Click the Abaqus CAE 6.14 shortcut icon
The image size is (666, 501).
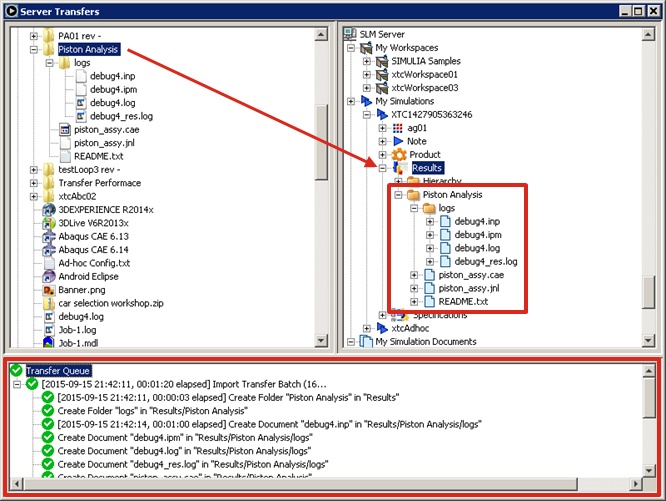coord(49,250)
